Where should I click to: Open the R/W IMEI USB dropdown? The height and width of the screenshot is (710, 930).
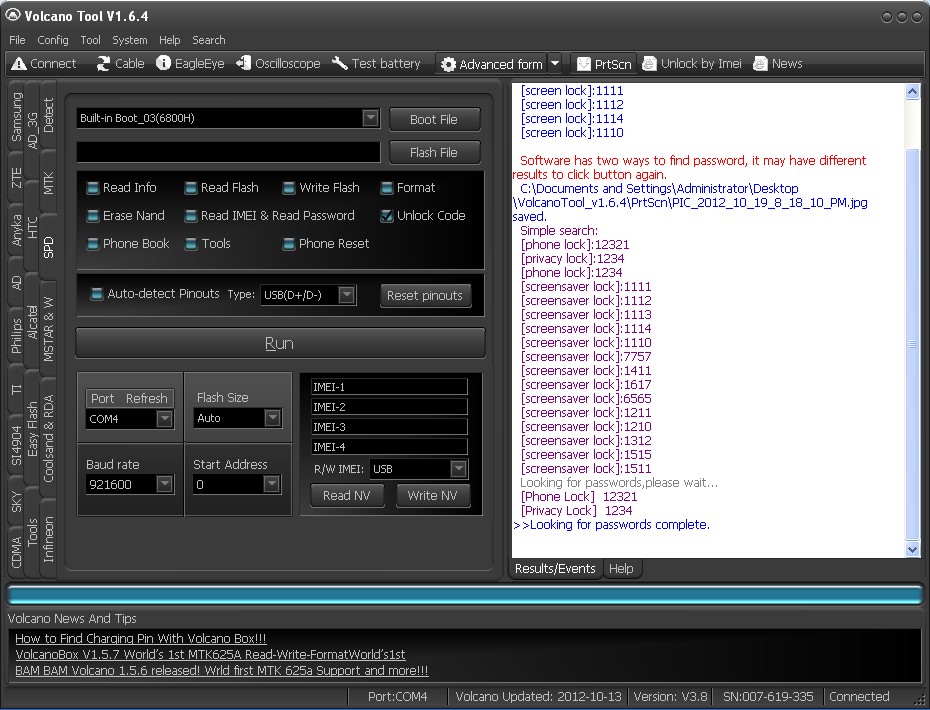pyautogui.click(x=458, y=469)
